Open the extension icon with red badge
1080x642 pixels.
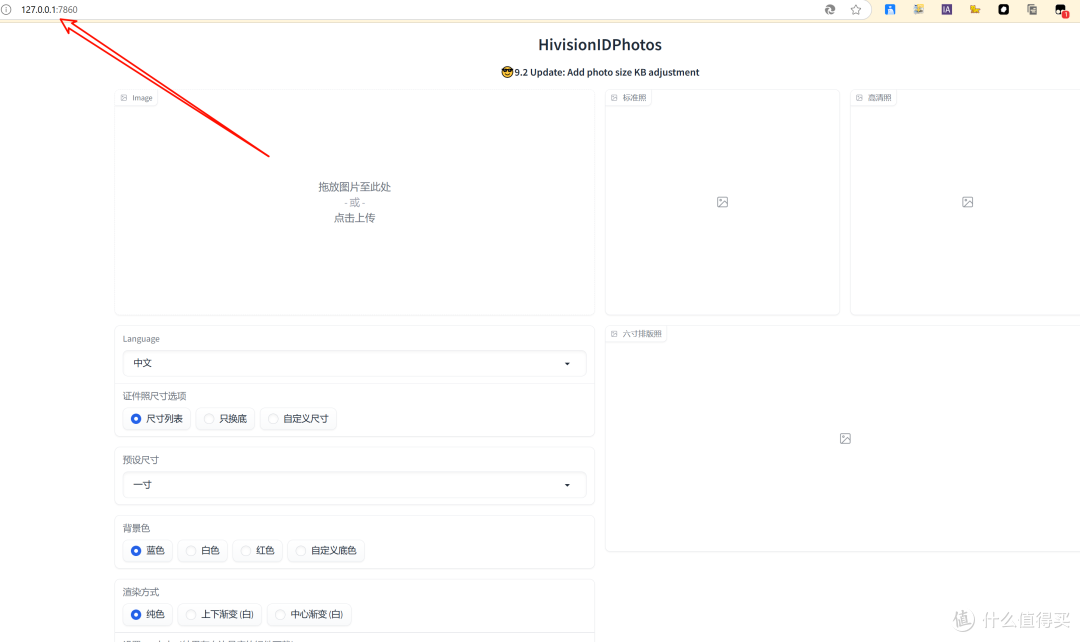pos(1061,10)
